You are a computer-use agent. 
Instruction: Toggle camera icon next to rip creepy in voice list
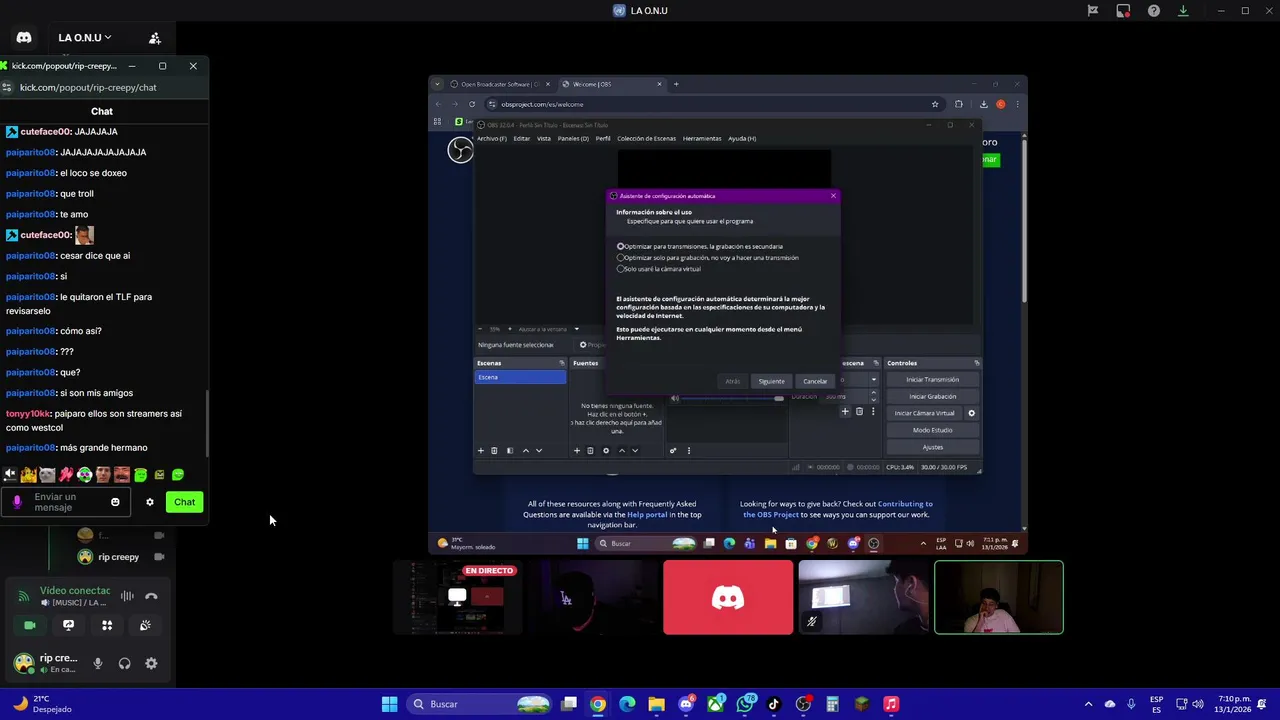pyautogui.click(x=159, y=557)
